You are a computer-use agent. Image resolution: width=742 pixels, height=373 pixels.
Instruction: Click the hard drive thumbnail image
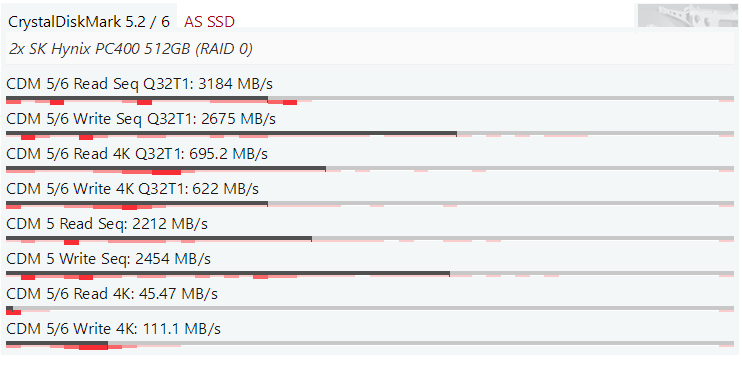[x=687, y=15]
